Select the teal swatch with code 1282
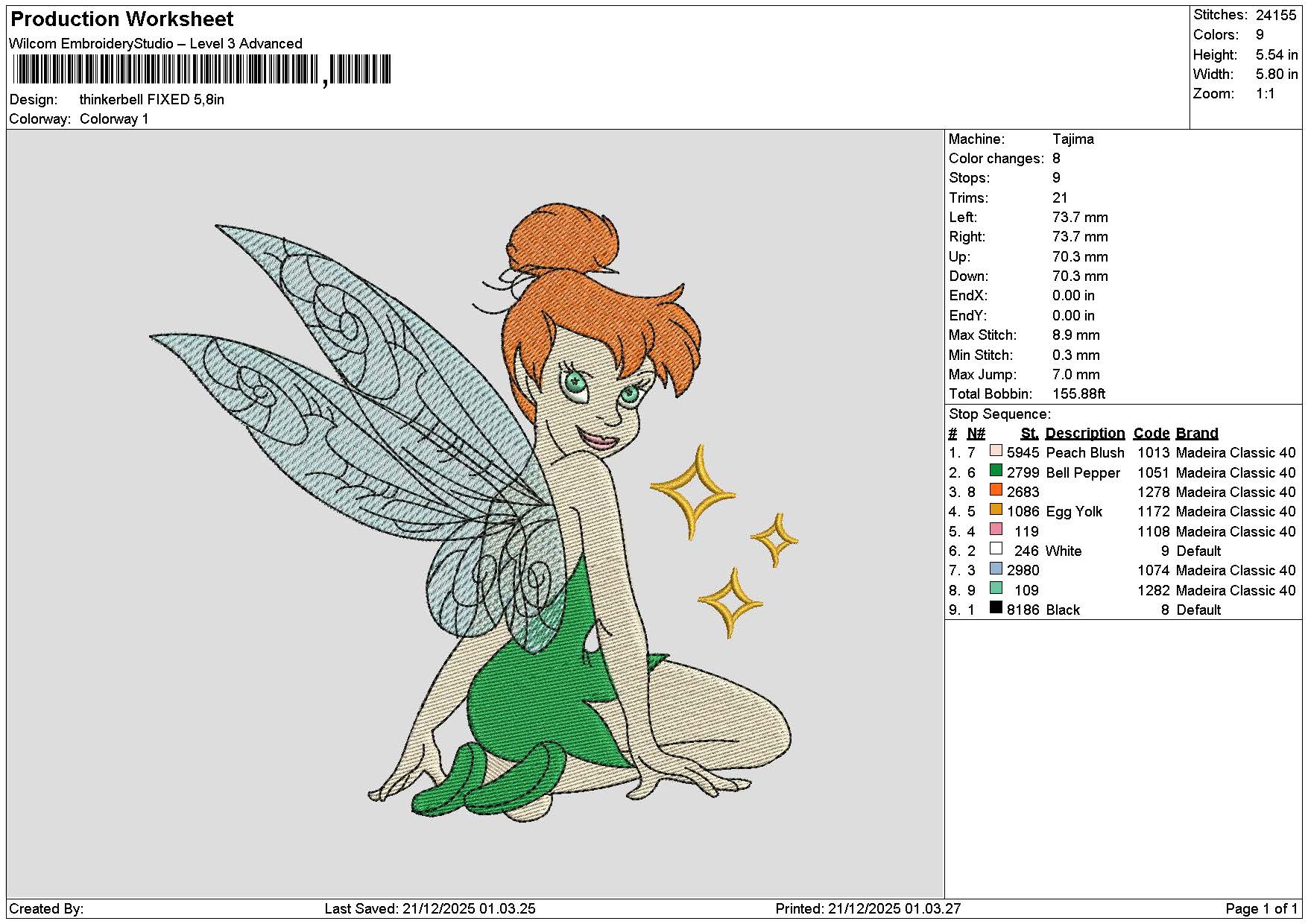Screen dimensions: 1308x924 996,588
